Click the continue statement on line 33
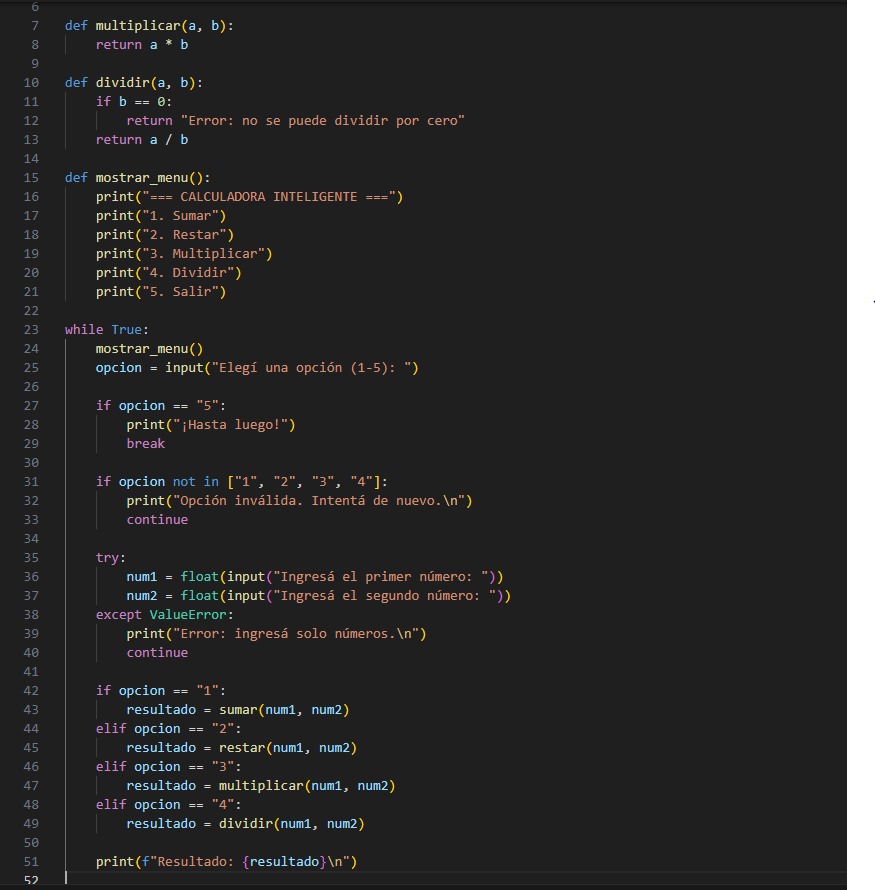This screenshot has height=890, width=875. click(155, 519)
